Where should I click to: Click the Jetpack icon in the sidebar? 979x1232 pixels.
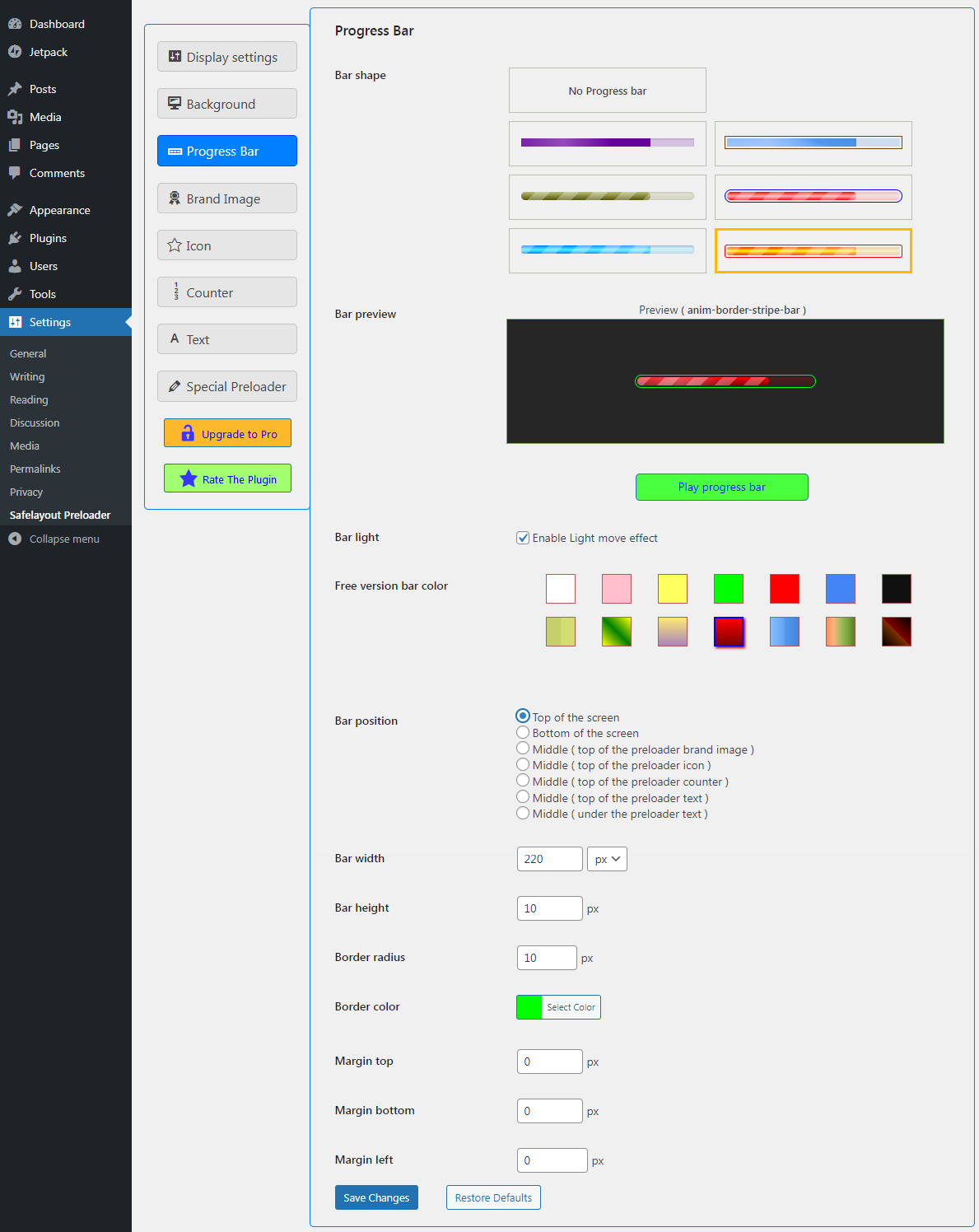coord(15,52)
